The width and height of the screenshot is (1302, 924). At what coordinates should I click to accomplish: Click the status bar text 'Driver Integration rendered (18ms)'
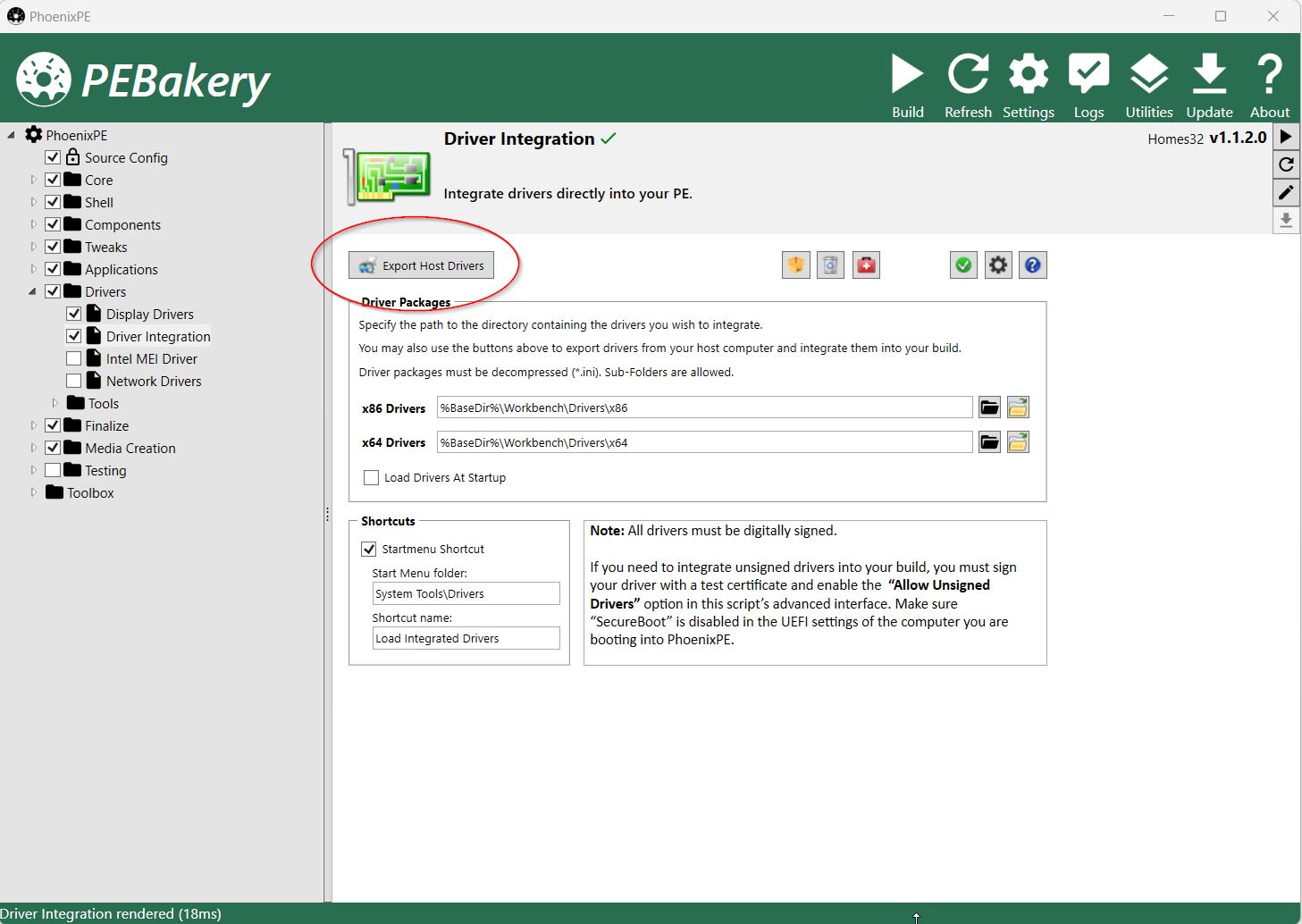pyautogui.click(x=111, y=914)
